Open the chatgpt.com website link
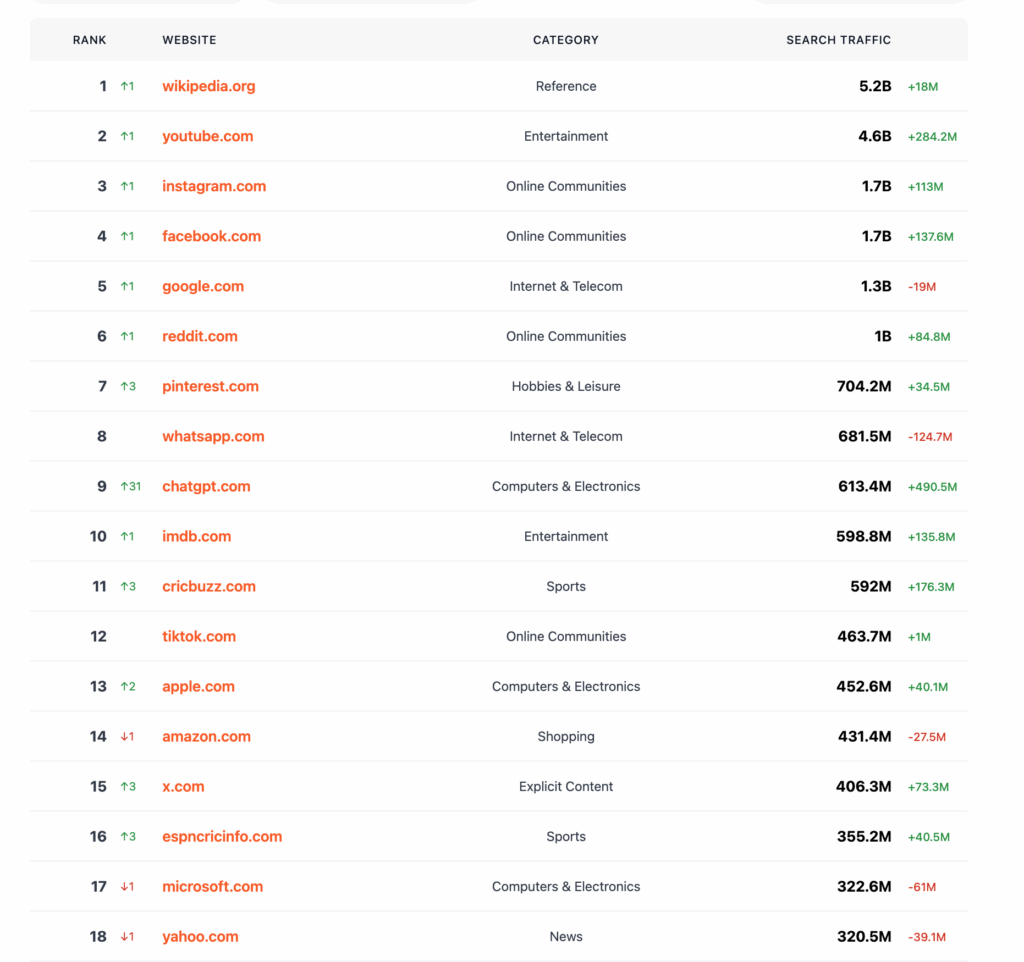Viewport: 1024px width, 962px height. 206,486
